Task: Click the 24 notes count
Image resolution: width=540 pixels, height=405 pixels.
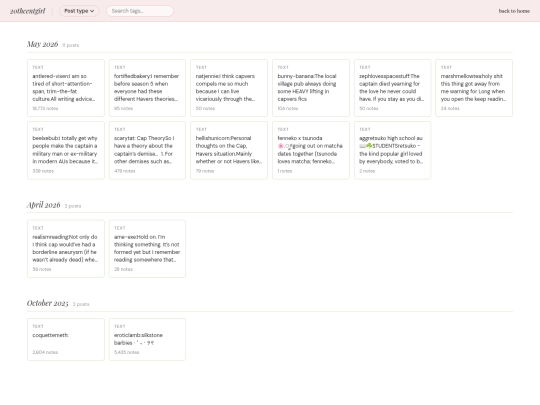Action: [x=450, y=108]
